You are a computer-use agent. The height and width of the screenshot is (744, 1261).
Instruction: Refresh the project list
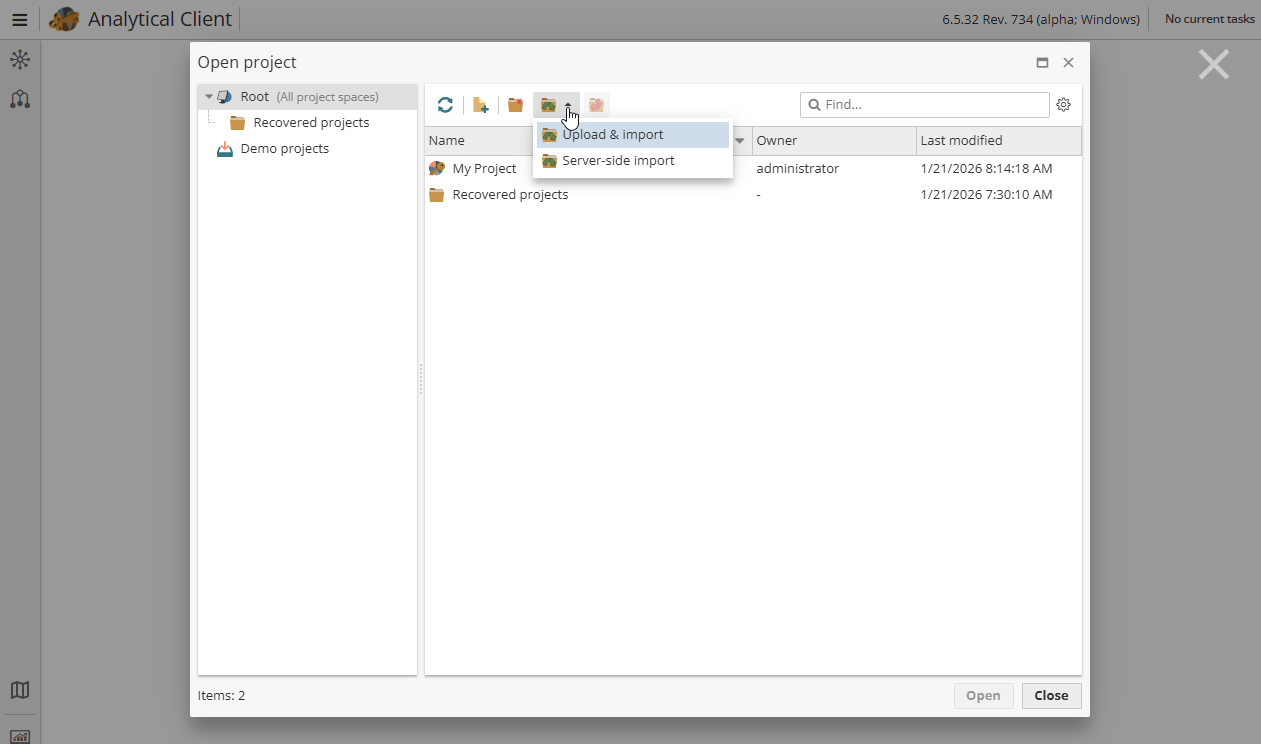pyautogui.click(x=445, y=104)
